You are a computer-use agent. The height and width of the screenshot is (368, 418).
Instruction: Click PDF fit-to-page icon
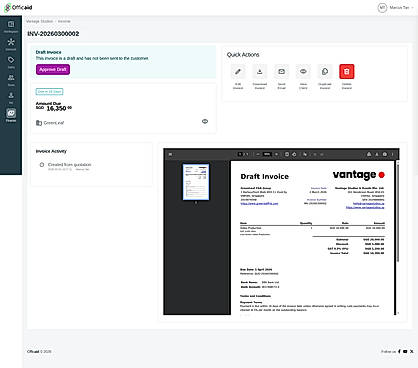click(287, 154)
